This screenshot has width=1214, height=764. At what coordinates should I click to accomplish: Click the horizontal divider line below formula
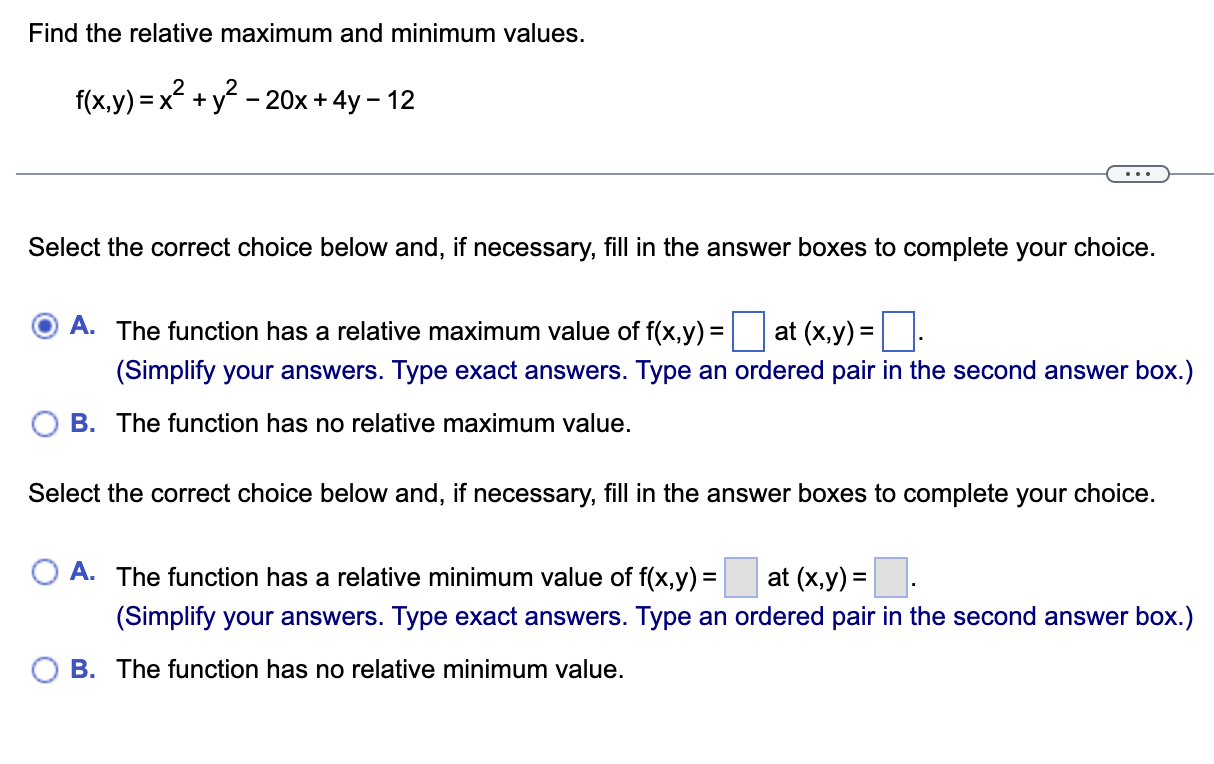pos(560,175)
